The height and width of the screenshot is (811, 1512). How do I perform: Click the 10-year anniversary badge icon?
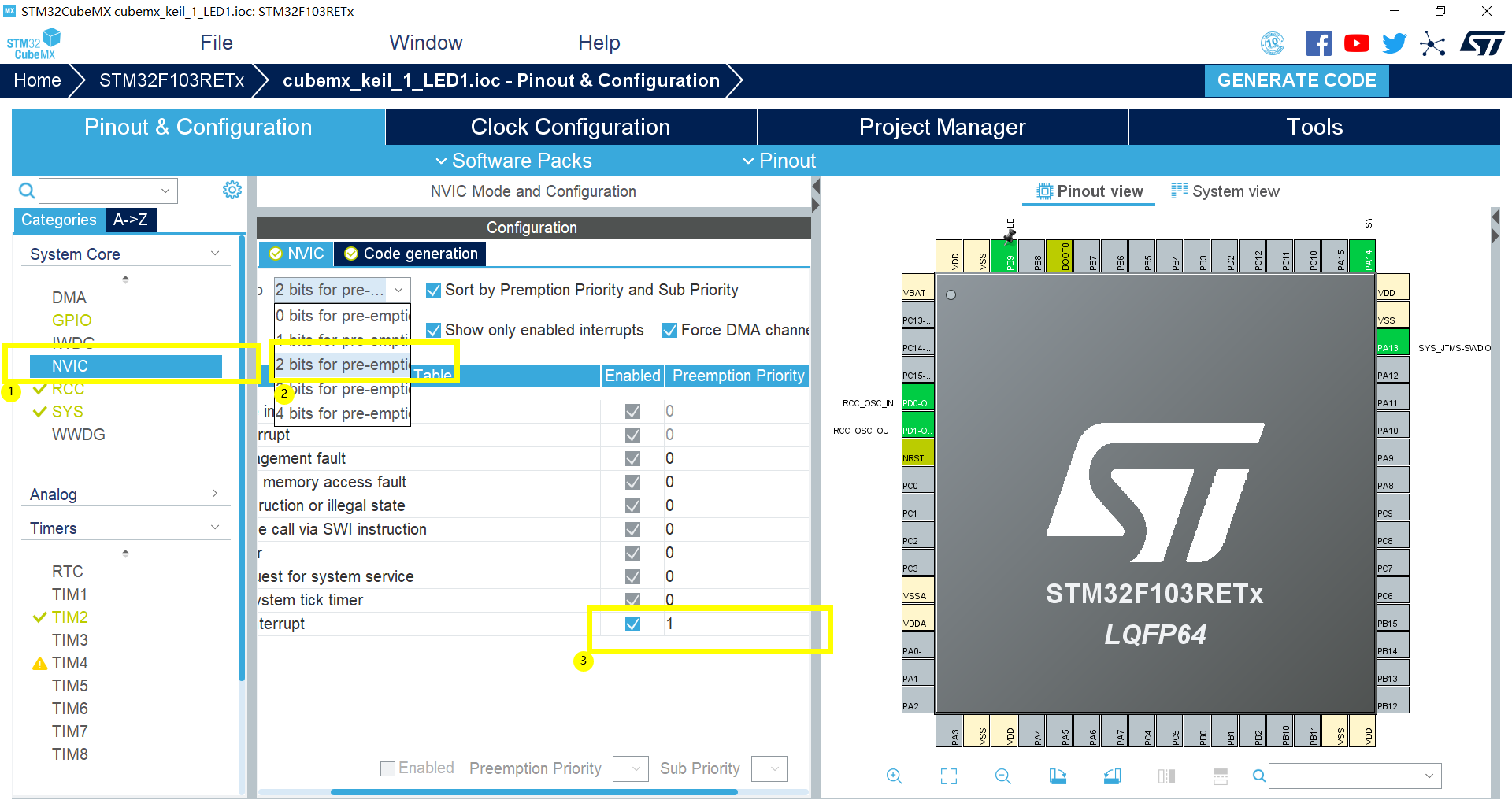[1273, 43]
